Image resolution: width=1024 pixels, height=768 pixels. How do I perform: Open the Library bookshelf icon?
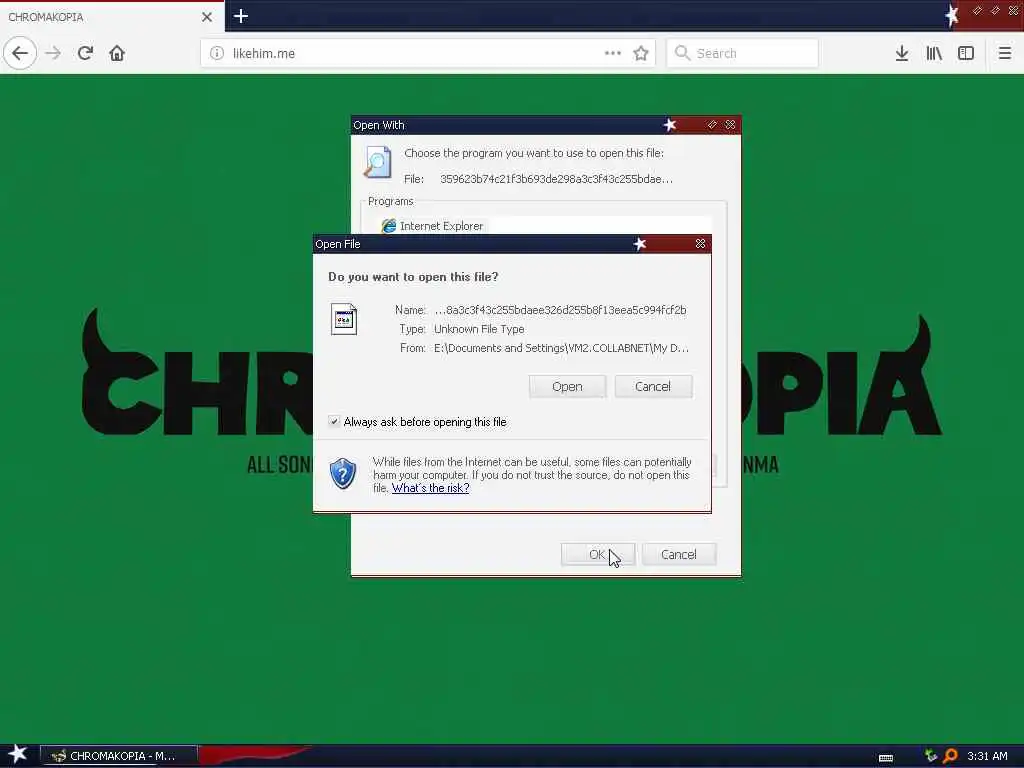[934, 53]
